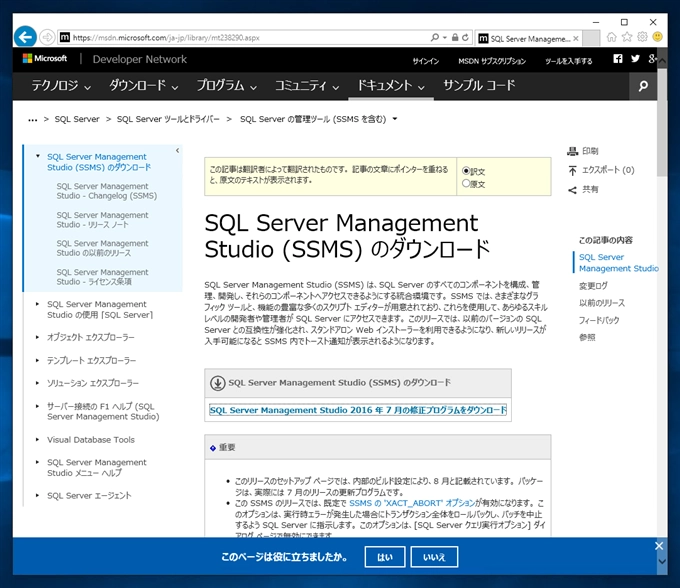
Task: Open browser settings gear icon
Action: [642, 37]
